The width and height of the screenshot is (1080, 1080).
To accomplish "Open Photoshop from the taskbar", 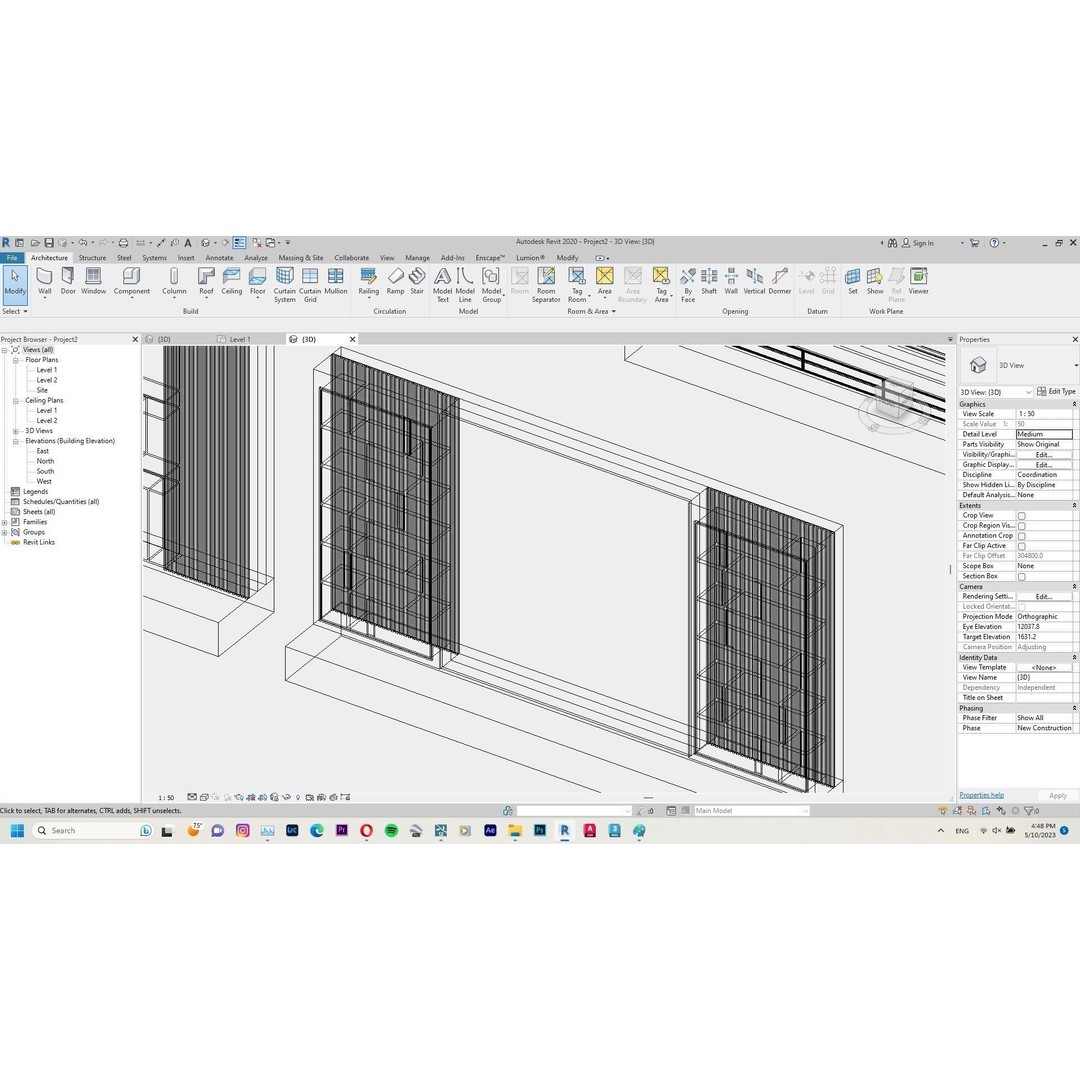I will 540,831.
